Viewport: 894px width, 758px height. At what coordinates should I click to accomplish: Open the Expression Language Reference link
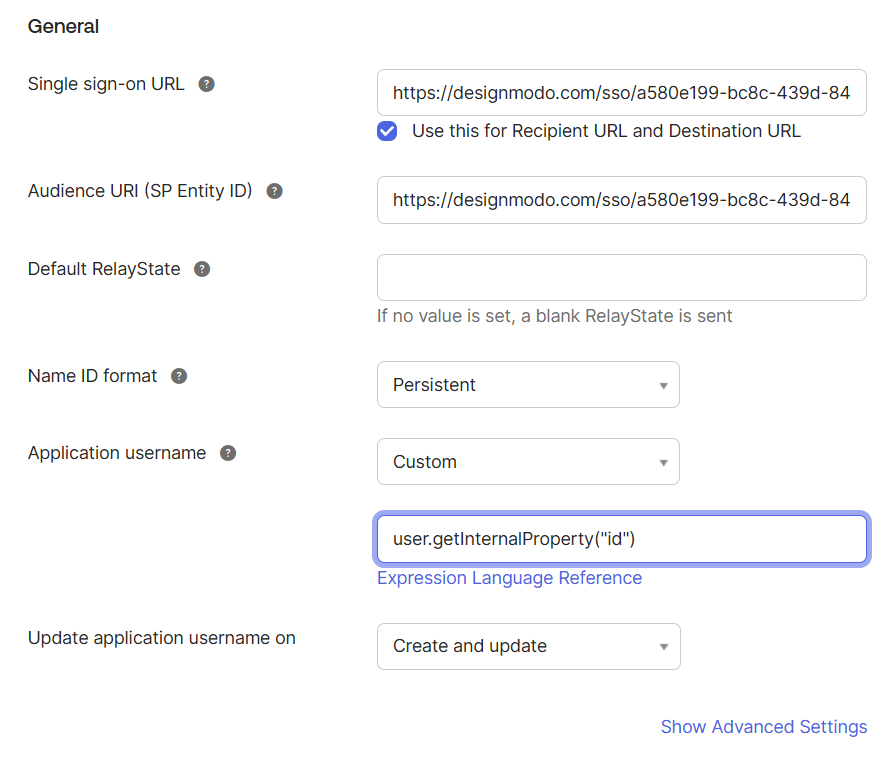[x=509, y=578]
